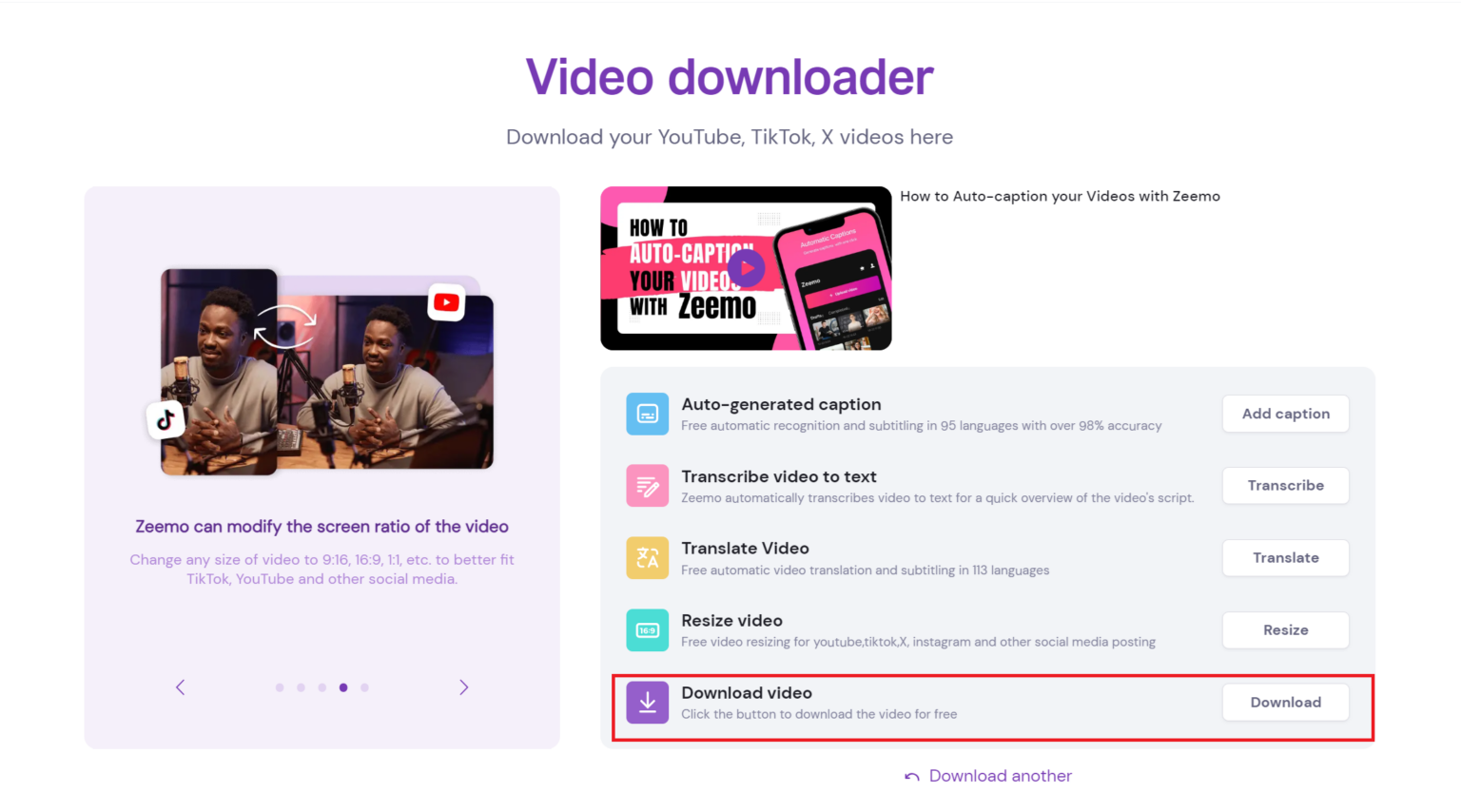Image resolution: width=1461 pixels, height=812 pixels.
Task: Click the Transcribe video to text icon
Action: click(648, 485)
